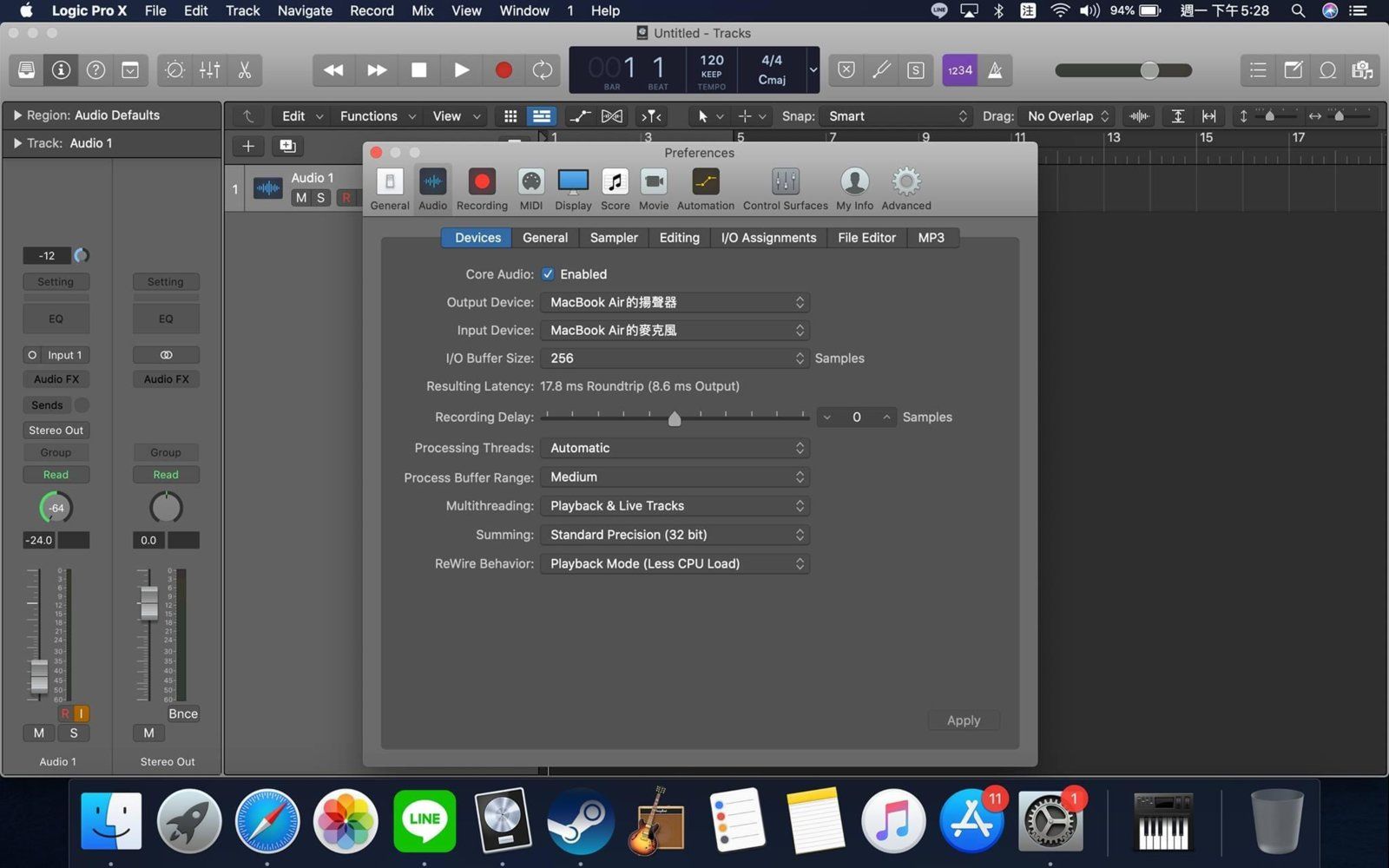This screenshot has width=1389, height=868.
Task: Switch to the Editing tab
Action: click(679, 238)
